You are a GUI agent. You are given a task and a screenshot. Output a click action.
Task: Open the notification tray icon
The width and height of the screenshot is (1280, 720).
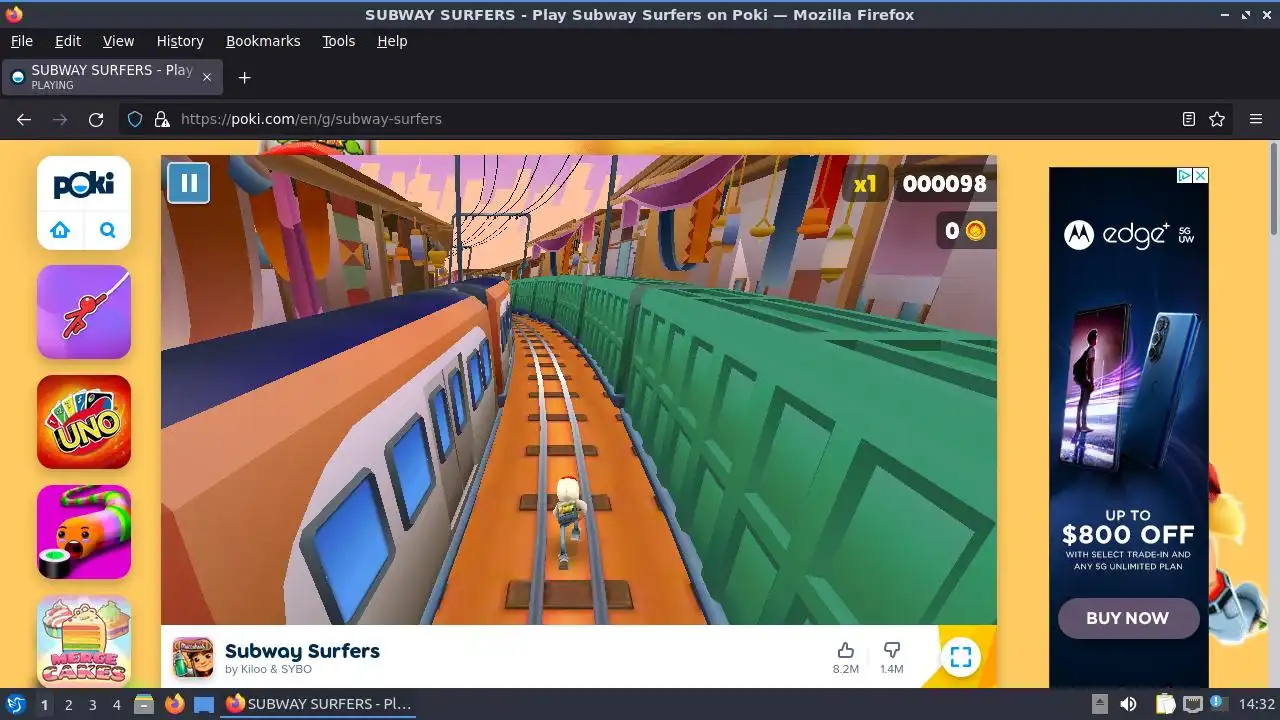[1219, 704]
